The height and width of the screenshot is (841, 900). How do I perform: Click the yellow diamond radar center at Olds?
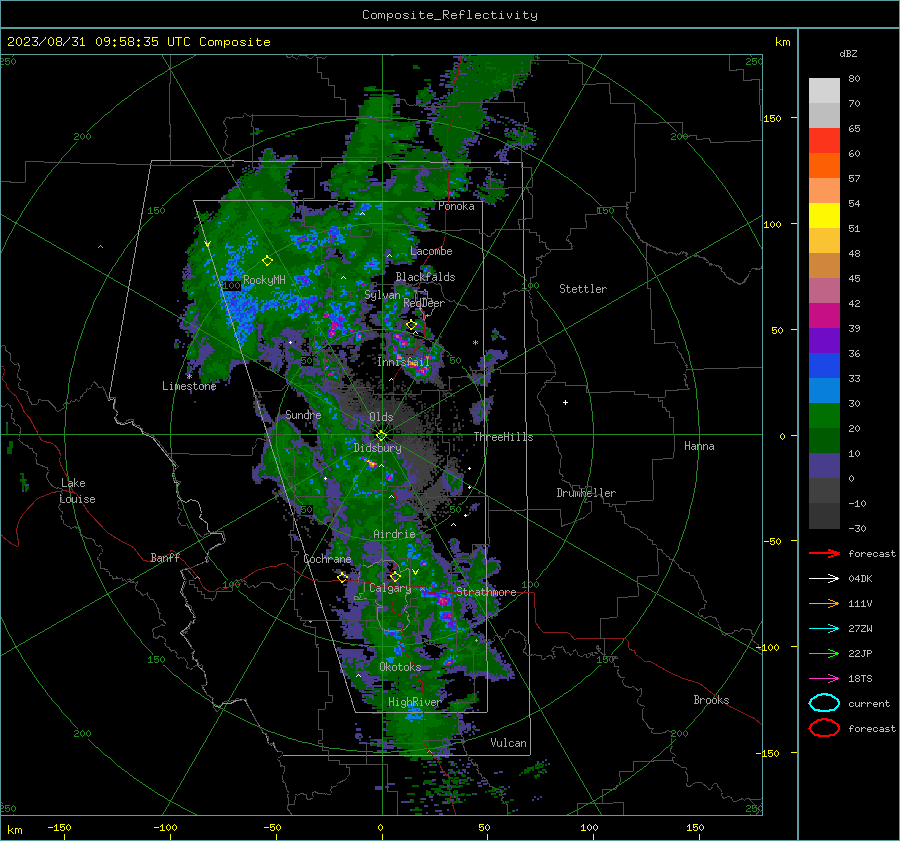(381, 436)
